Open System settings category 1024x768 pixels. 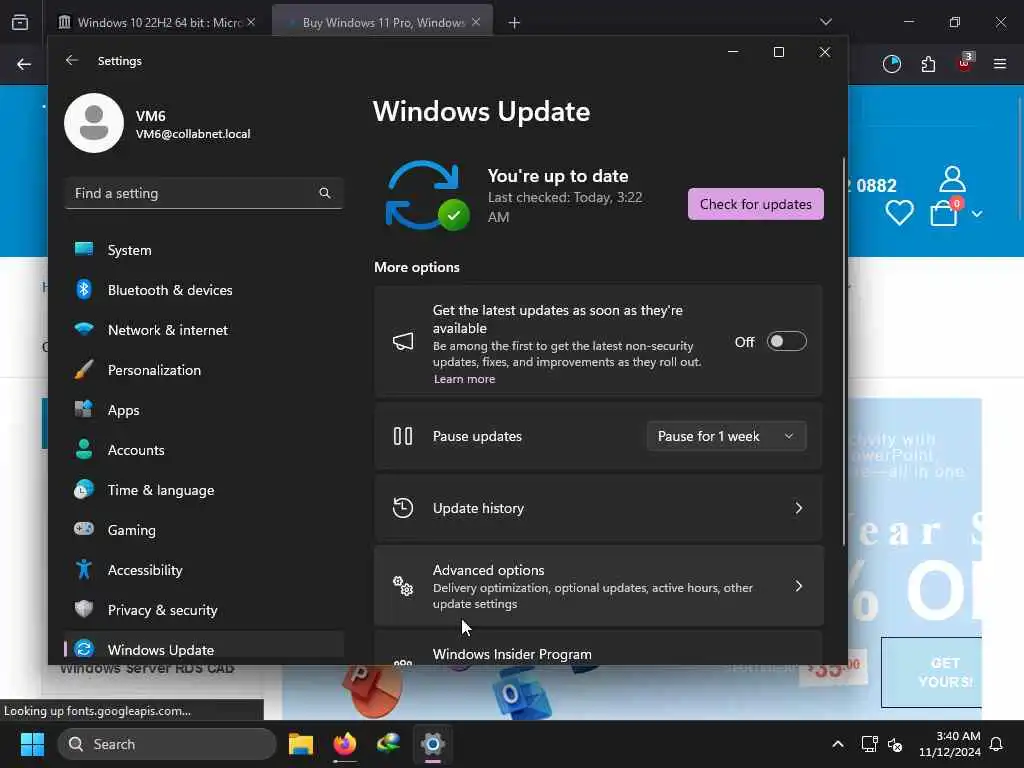click(x=204, y=250)
